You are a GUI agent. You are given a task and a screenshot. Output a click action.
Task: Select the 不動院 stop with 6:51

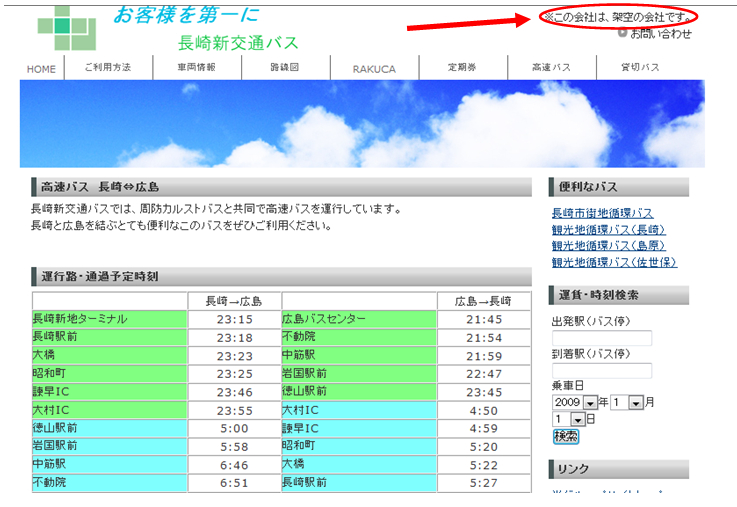click(110, 483)
